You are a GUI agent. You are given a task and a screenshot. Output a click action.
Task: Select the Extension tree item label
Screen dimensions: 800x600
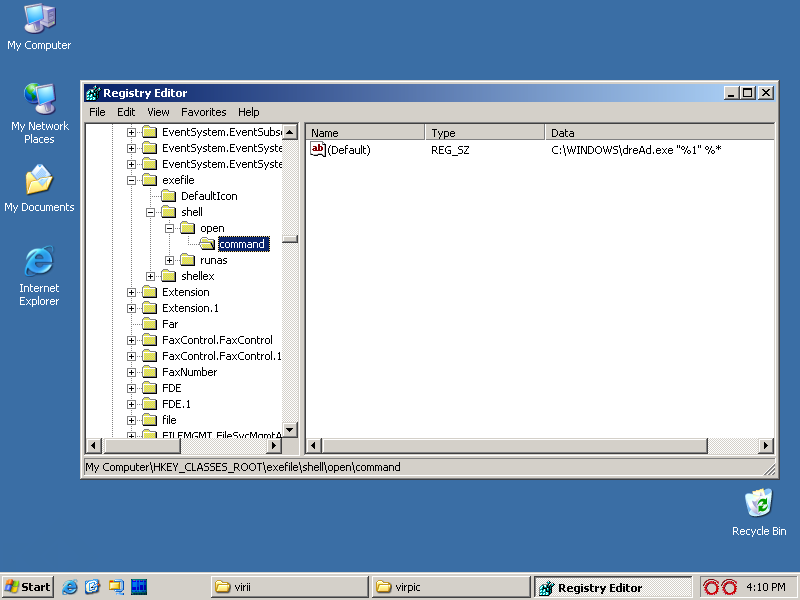pyautogui.click(x=186, y=292)
